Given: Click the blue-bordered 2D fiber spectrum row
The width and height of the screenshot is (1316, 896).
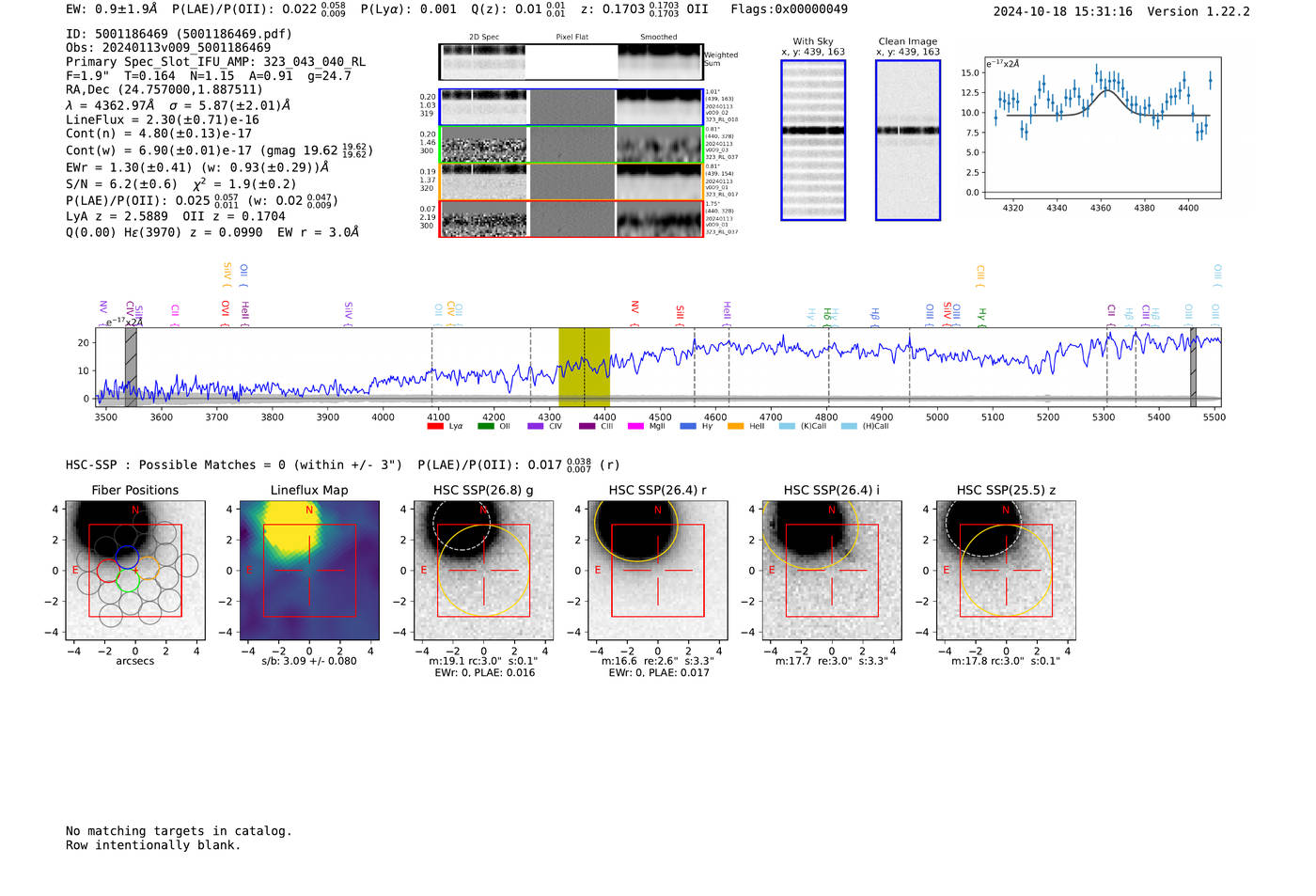Looking at the screenshot, I should pyautogui.click(x=571, y=107).
